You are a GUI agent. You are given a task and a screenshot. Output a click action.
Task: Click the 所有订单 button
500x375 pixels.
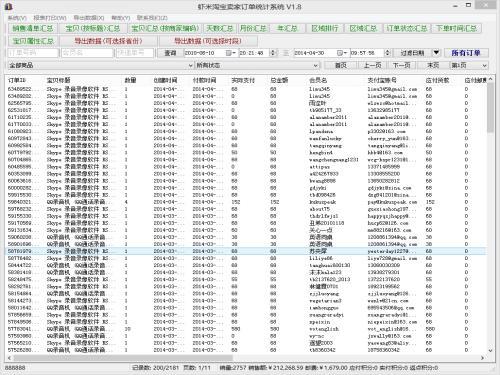point(466,53)
